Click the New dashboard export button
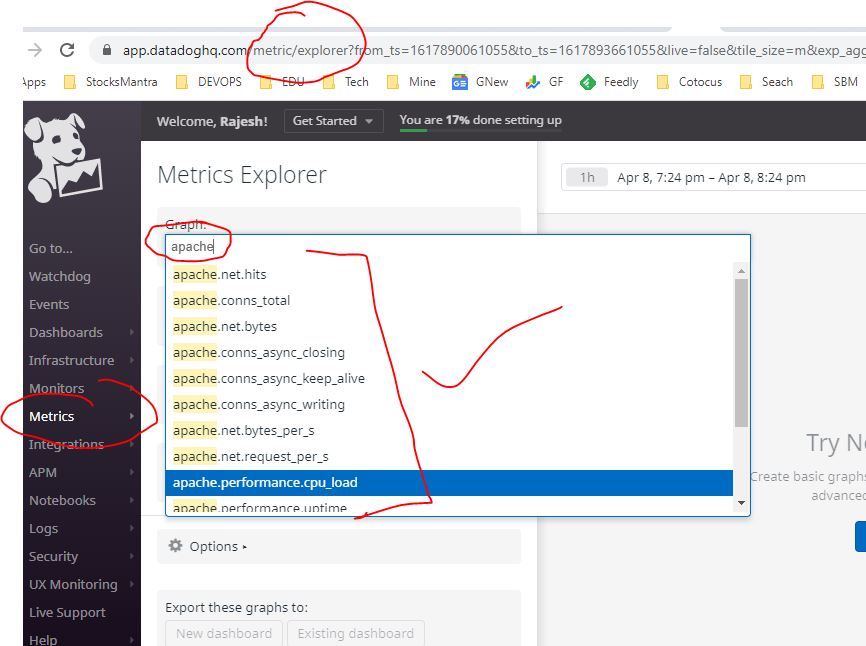This screenshot has width=866, height=646. [224, 633]
